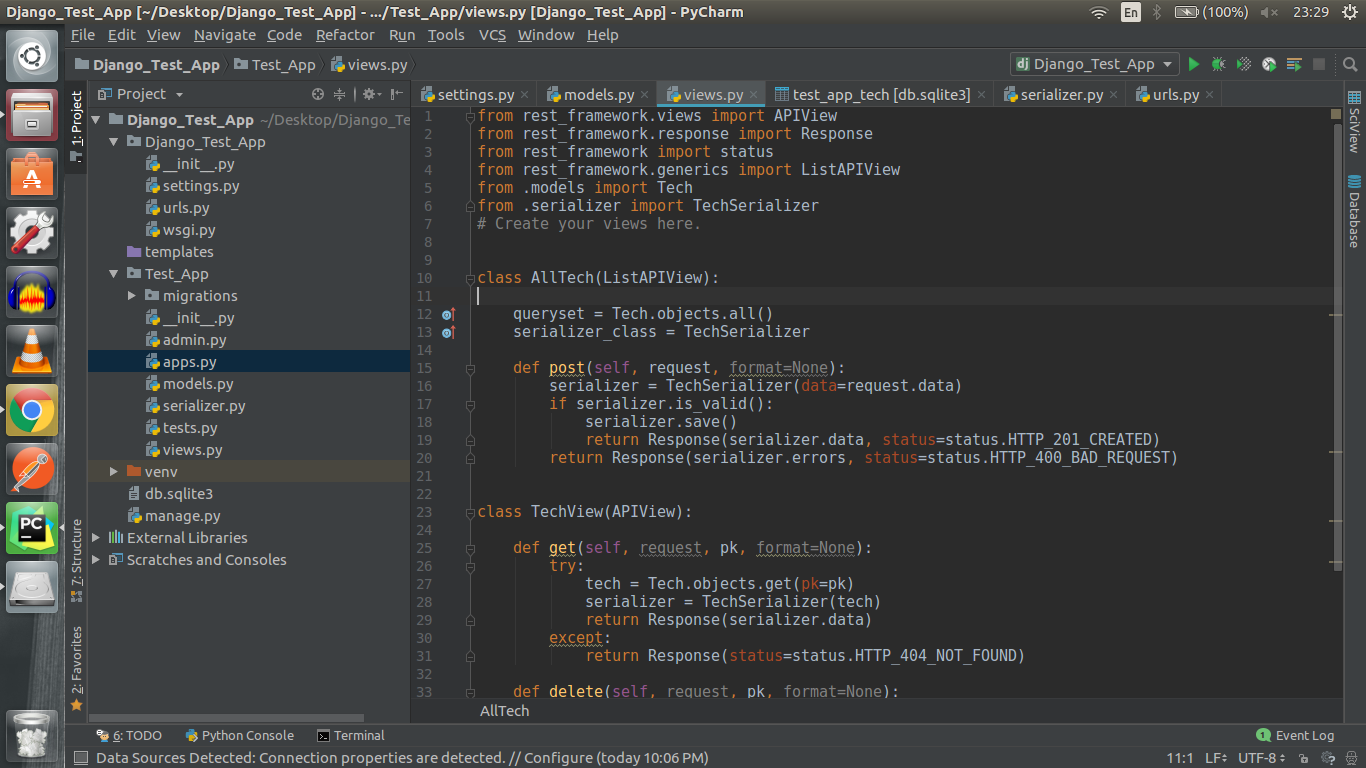
Task: Run with coverage icon in toolbar
Action: click(1244, 64)
